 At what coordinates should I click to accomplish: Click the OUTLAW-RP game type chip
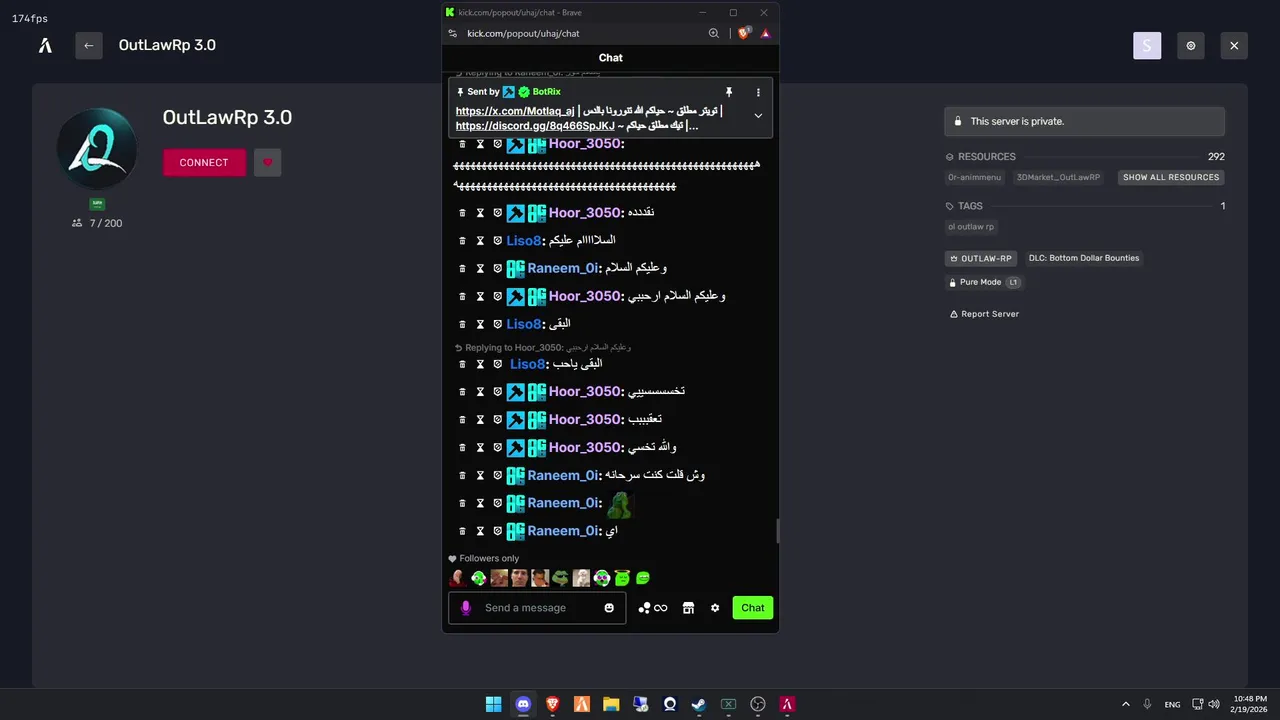[980, 258]
